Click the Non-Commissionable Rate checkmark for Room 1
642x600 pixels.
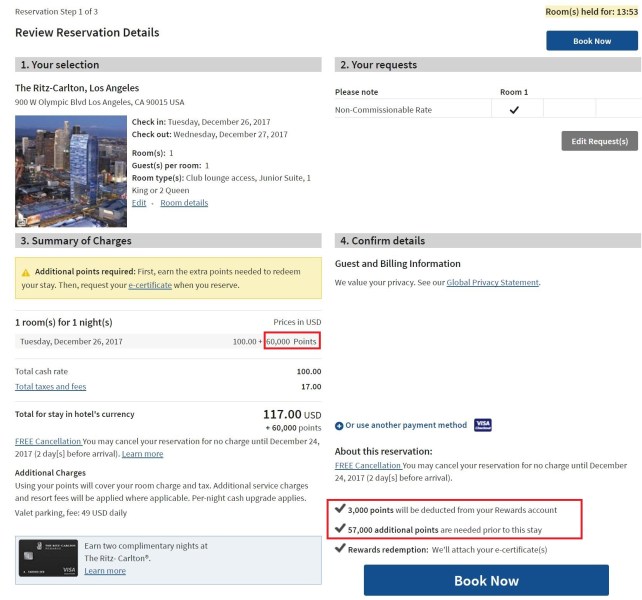click(514, 110)
